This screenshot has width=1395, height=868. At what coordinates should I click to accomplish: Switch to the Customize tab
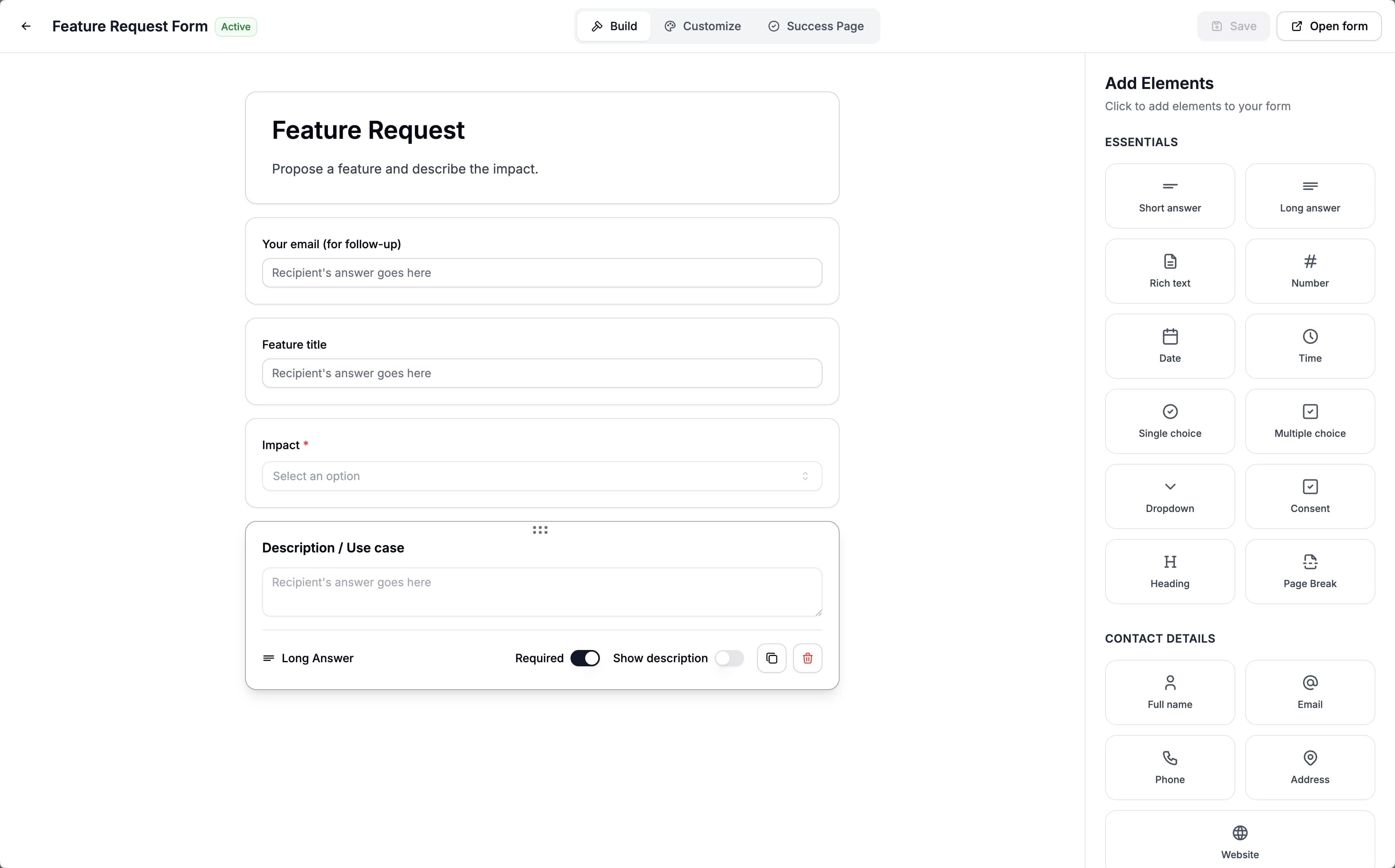(x=703, y=26)
